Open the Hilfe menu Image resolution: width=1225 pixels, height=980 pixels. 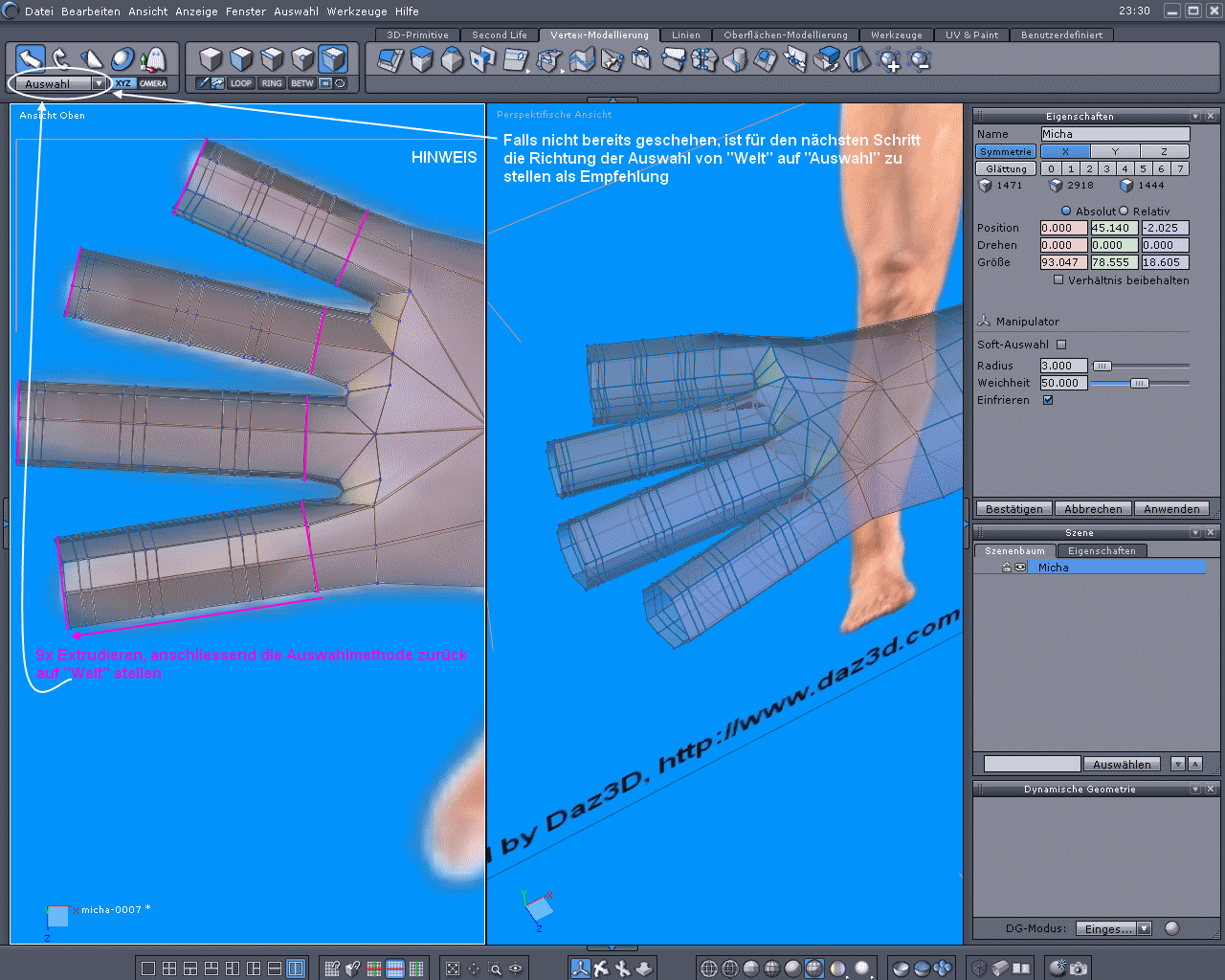pos(407,11)
